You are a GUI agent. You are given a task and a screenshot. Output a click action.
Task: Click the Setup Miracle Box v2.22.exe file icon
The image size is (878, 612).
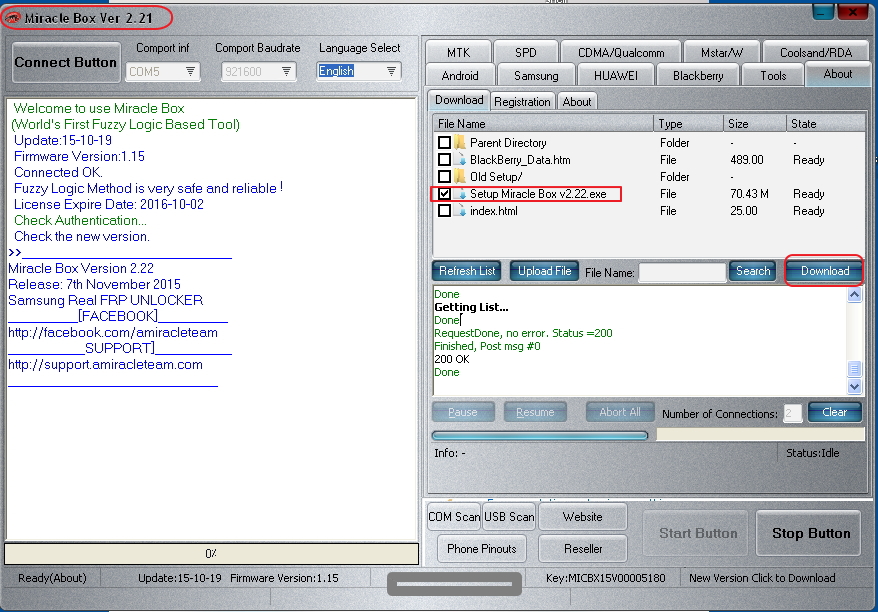pos(460,194)
